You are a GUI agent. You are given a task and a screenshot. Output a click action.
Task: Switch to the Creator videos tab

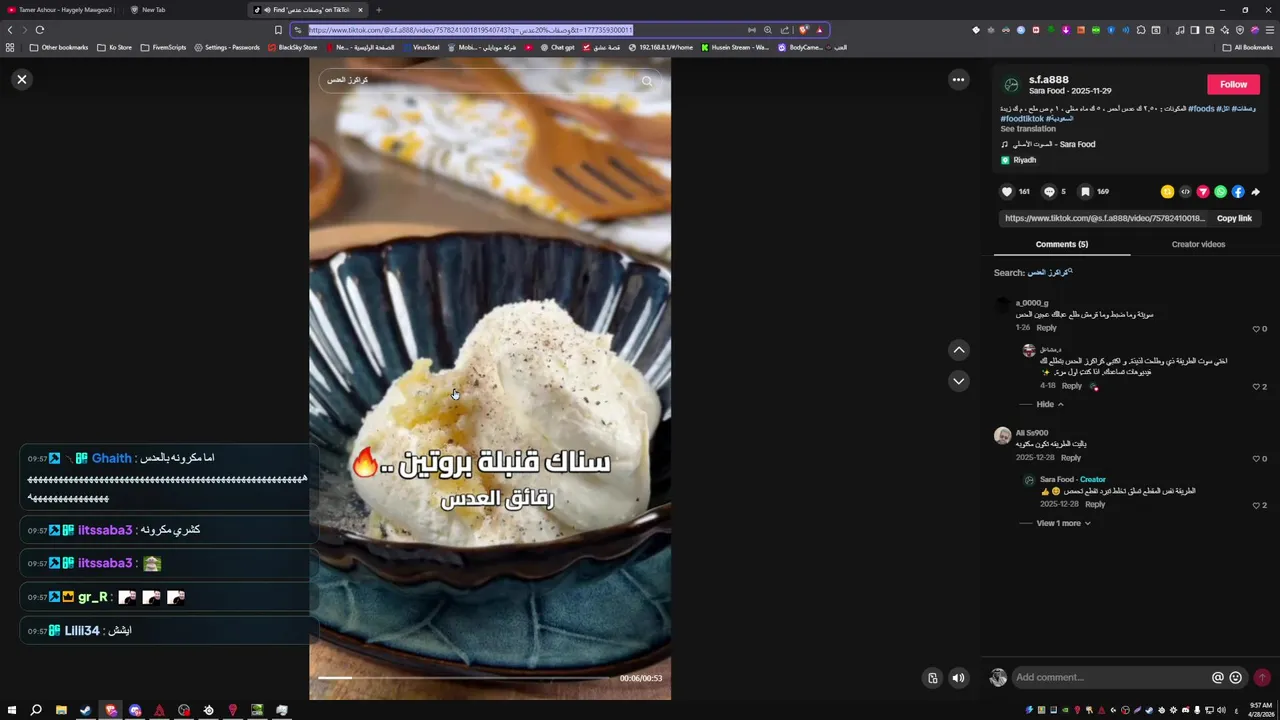[1198, 244]
